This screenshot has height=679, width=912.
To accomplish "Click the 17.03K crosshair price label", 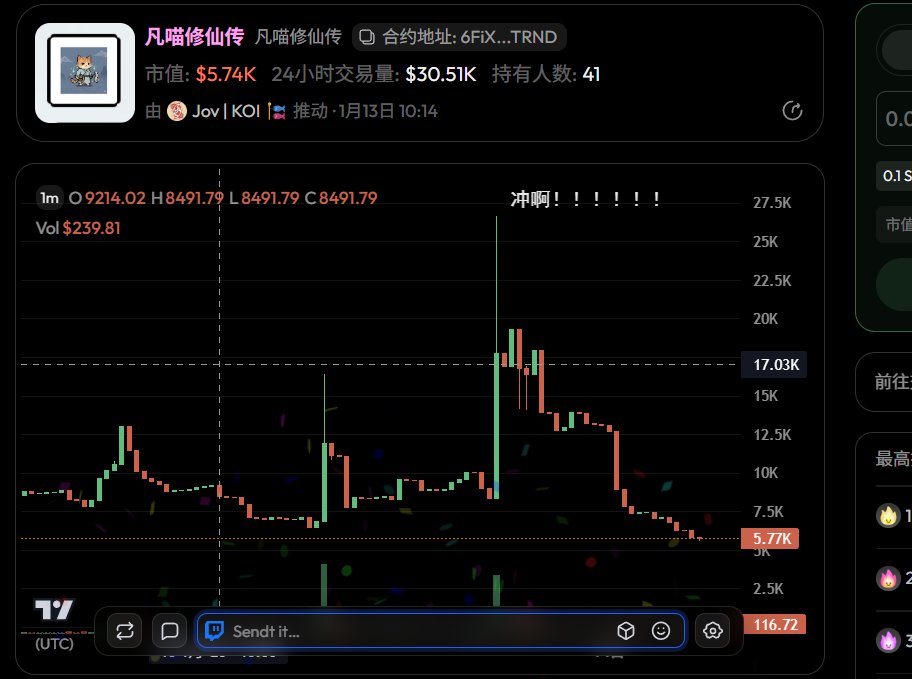I will tap(774, 364).
